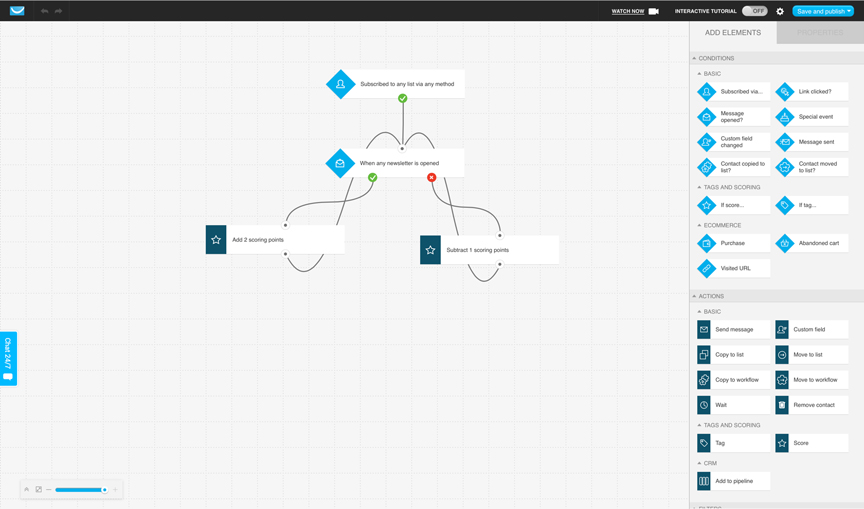
Task: Click green check connector on Subscribed node
Action: pos(403,98)
